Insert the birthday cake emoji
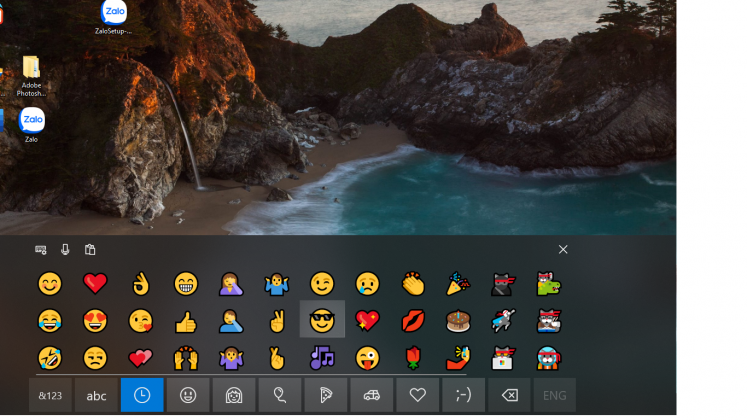Viewport: 747px width, 420px height. click(x=459, y=321)
